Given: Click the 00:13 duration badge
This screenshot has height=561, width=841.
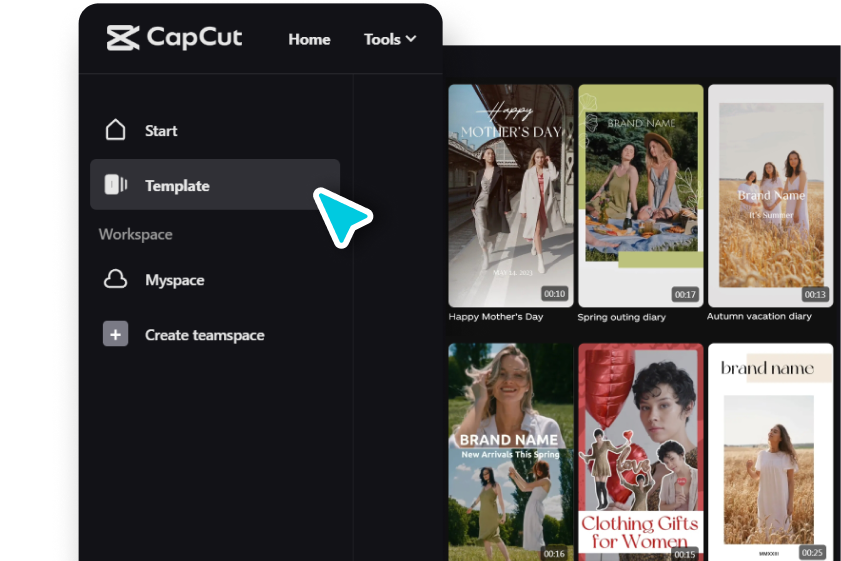Looking at the screenshot, I should pos(815,294).
